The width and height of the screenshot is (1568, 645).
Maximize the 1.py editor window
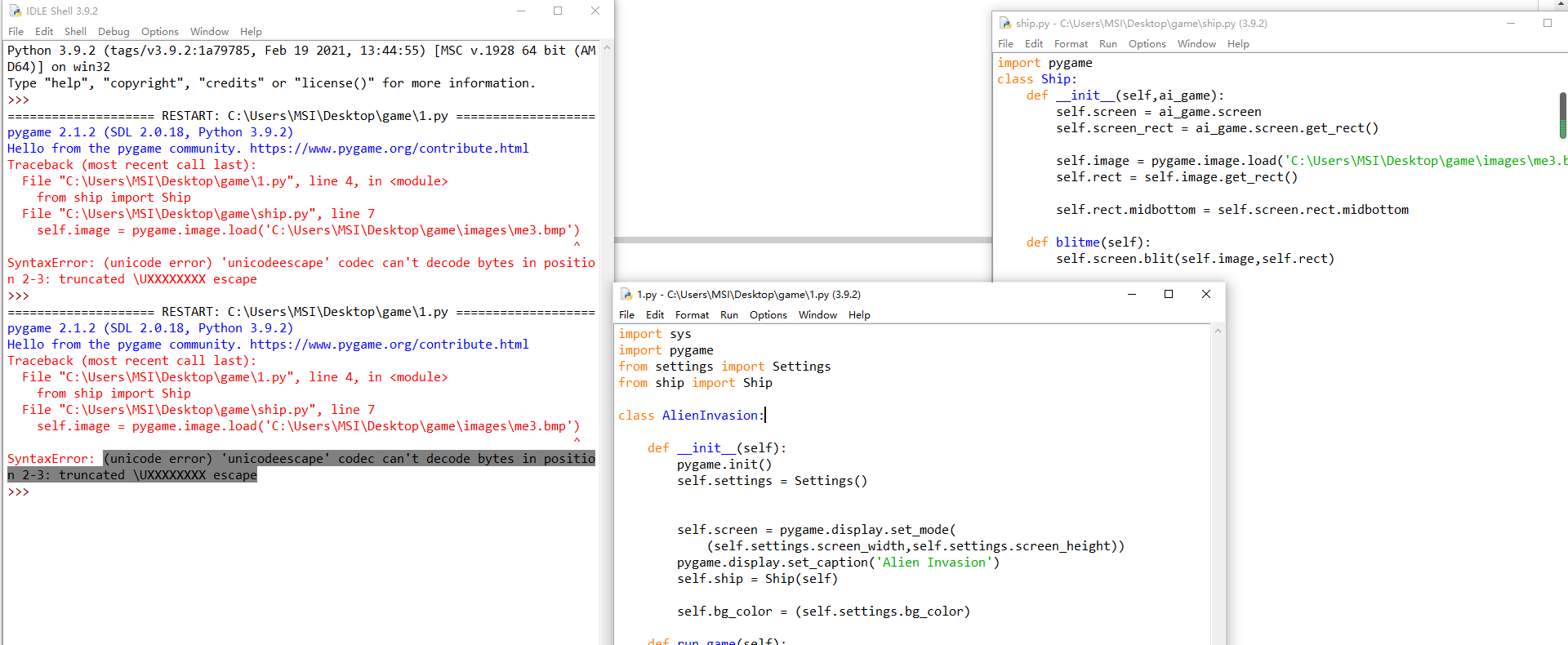[x=1169, y=294]
